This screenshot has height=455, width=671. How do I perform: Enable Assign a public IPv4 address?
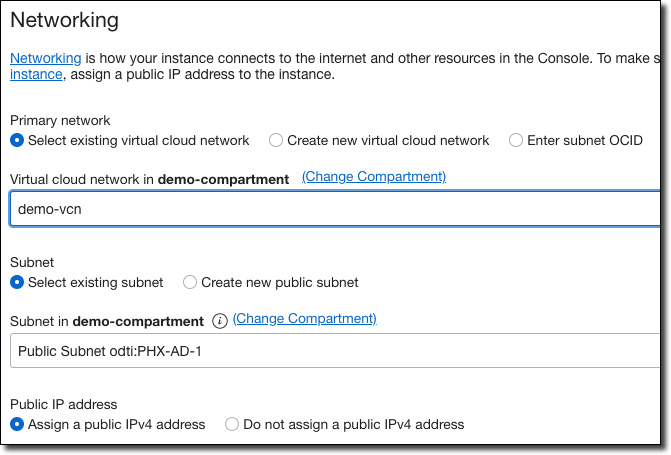coord(17,425)
